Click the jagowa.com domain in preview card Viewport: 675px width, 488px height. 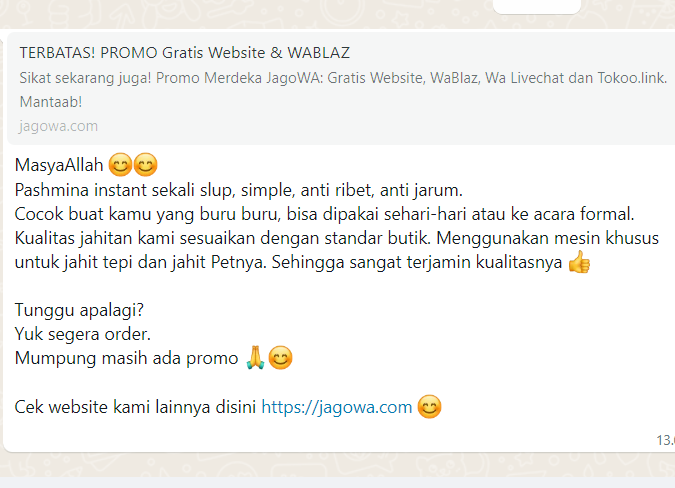pos(58,126)
